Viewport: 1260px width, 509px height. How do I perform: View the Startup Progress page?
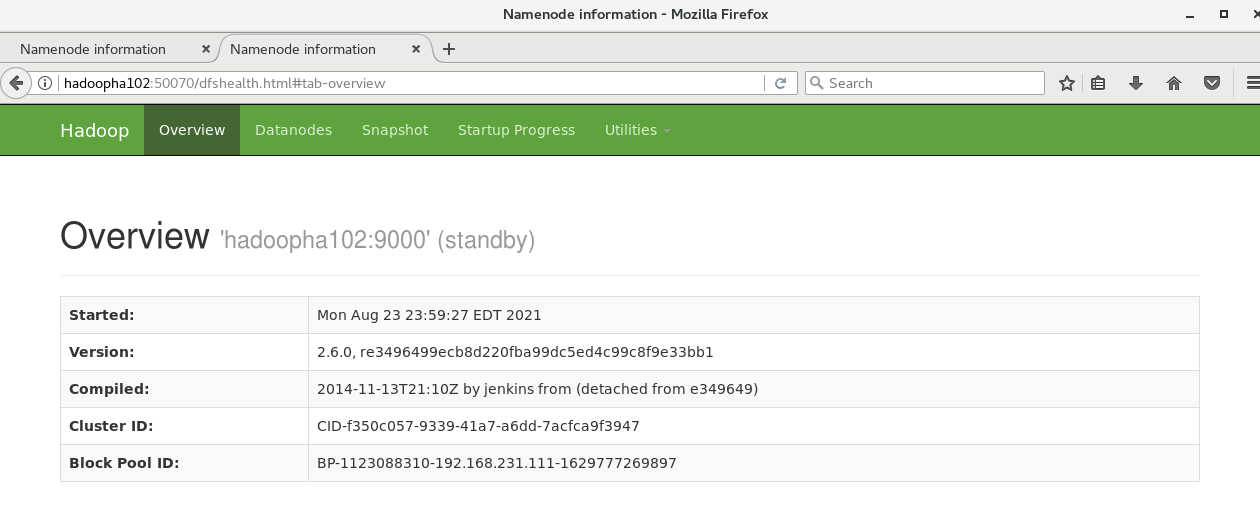pos(516,130)
